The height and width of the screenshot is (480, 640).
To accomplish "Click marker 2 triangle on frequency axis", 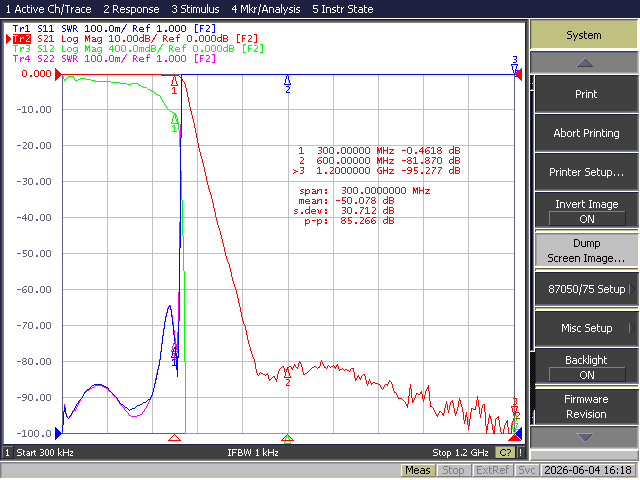I will coord(288,439).
